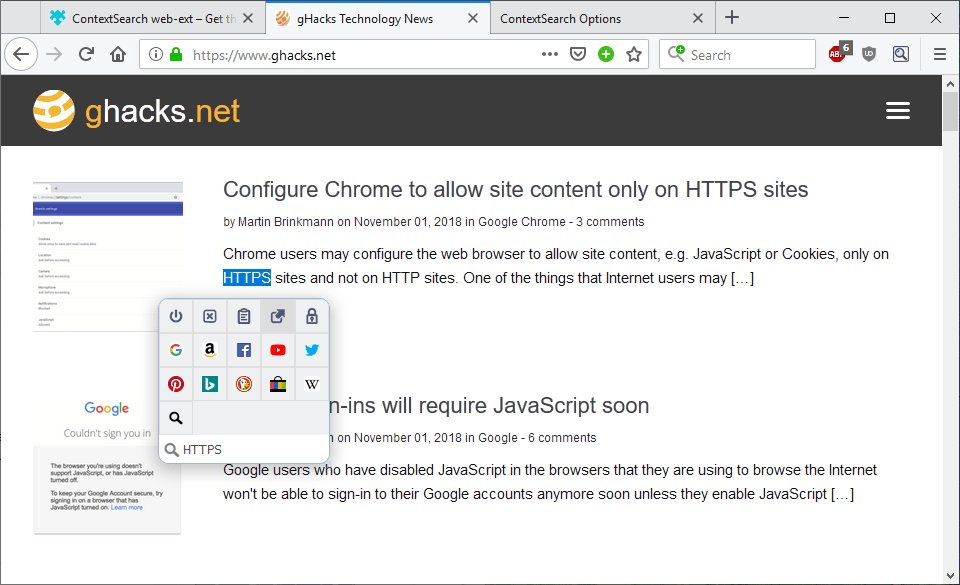This screenshot has width=960, height=585.
Task: Go to browser home page
Action: 118,54
